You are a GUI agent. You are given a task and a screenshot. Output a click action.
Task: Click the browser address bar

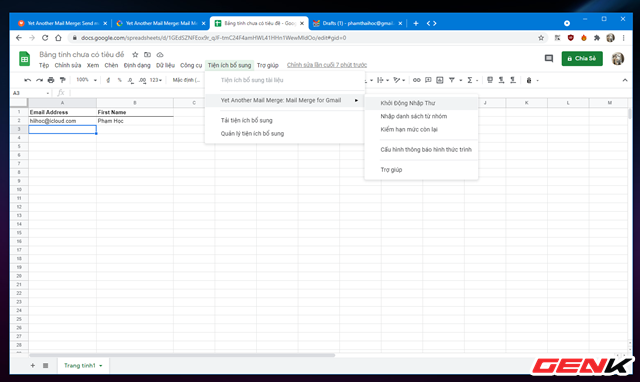tap(304, 38)
